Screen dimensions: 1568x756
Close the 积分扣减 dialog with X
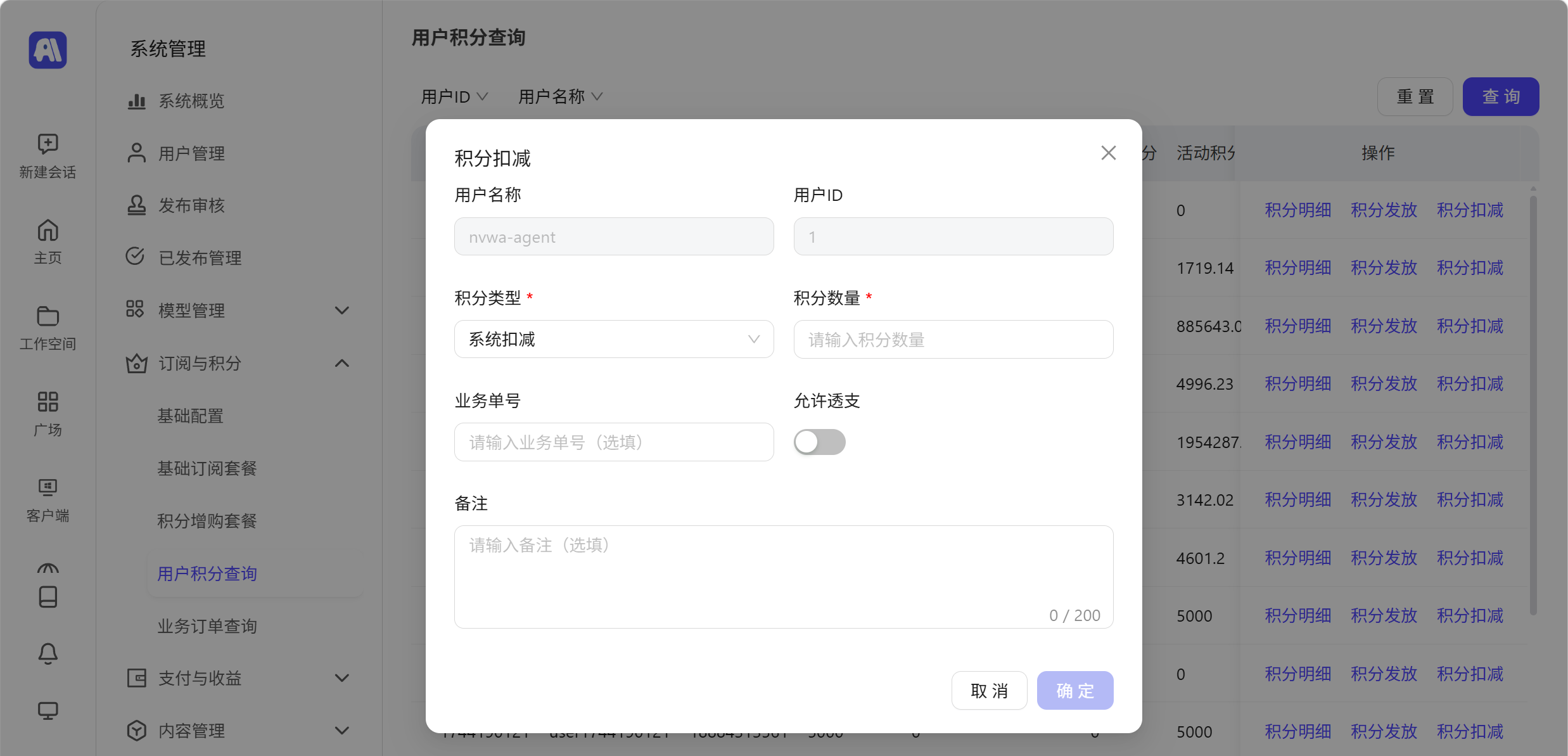(x=1108, y=153)
